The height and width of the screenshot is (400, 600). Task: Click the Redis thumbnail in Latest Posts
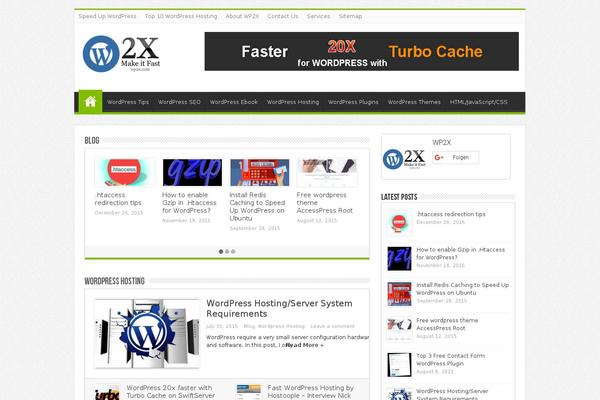coord(399,294)
